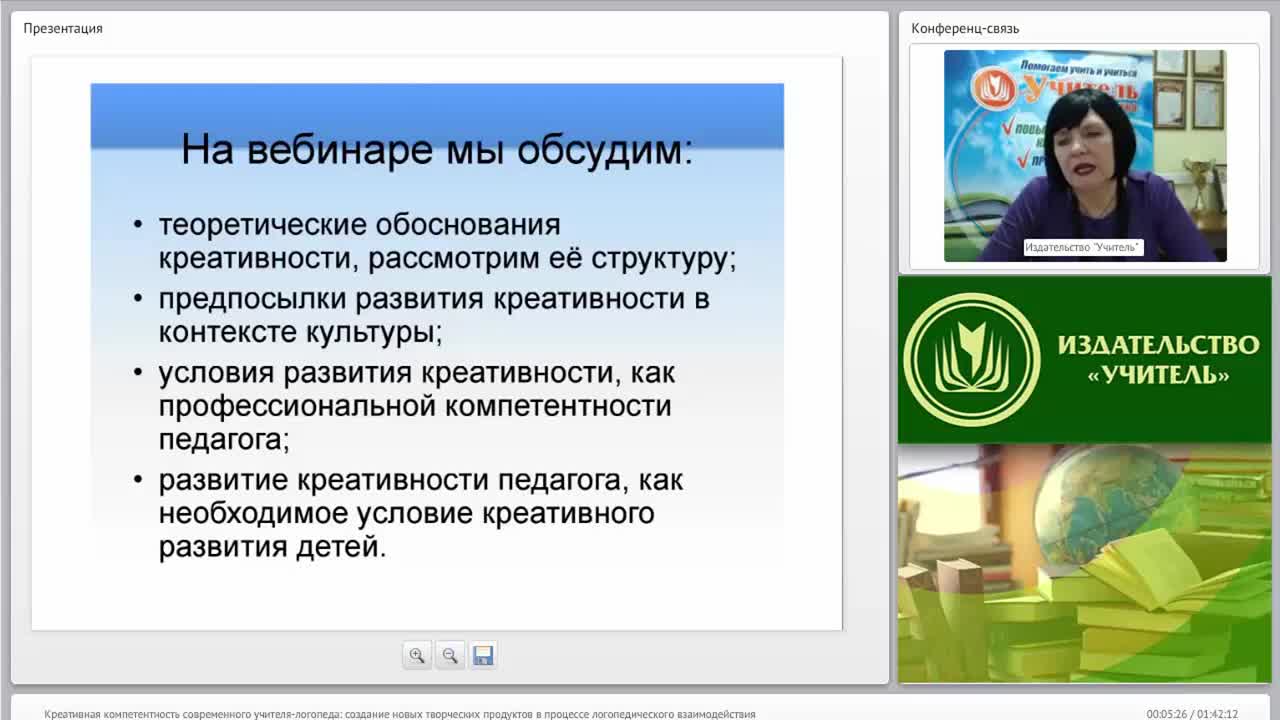Viewport: 1280px width, 720px height.
Task: Click the slide heading На вебинаре мы обсудим
Action: pyautogui.click(x=437, y=150)
